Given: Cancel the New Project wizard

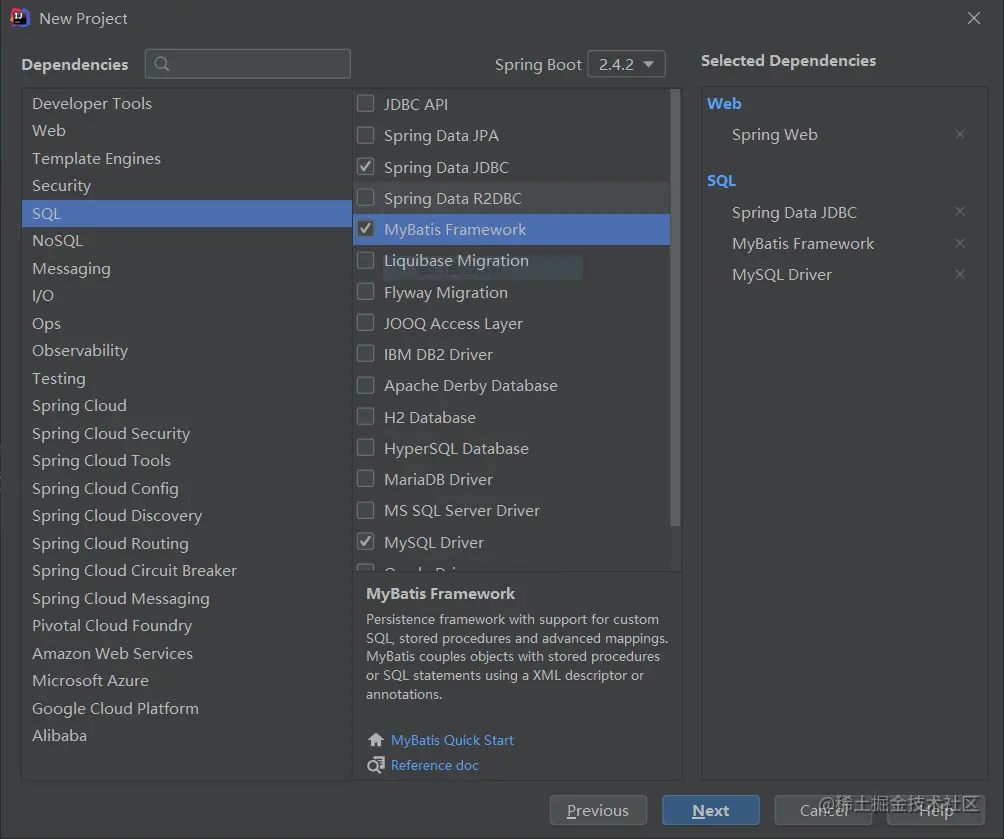Looking at the screenshot, I should pos(823,810).
